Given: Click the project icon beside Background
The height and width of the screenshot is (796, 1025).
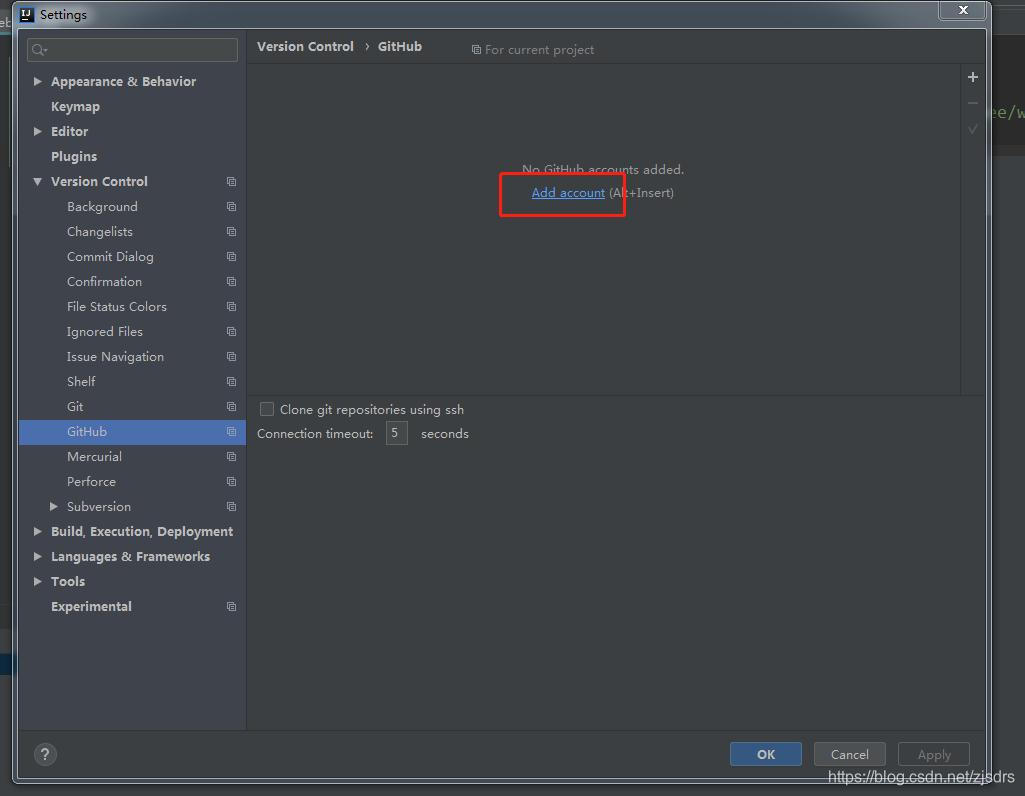Looking at the screenshot, I should pos(231,207).
